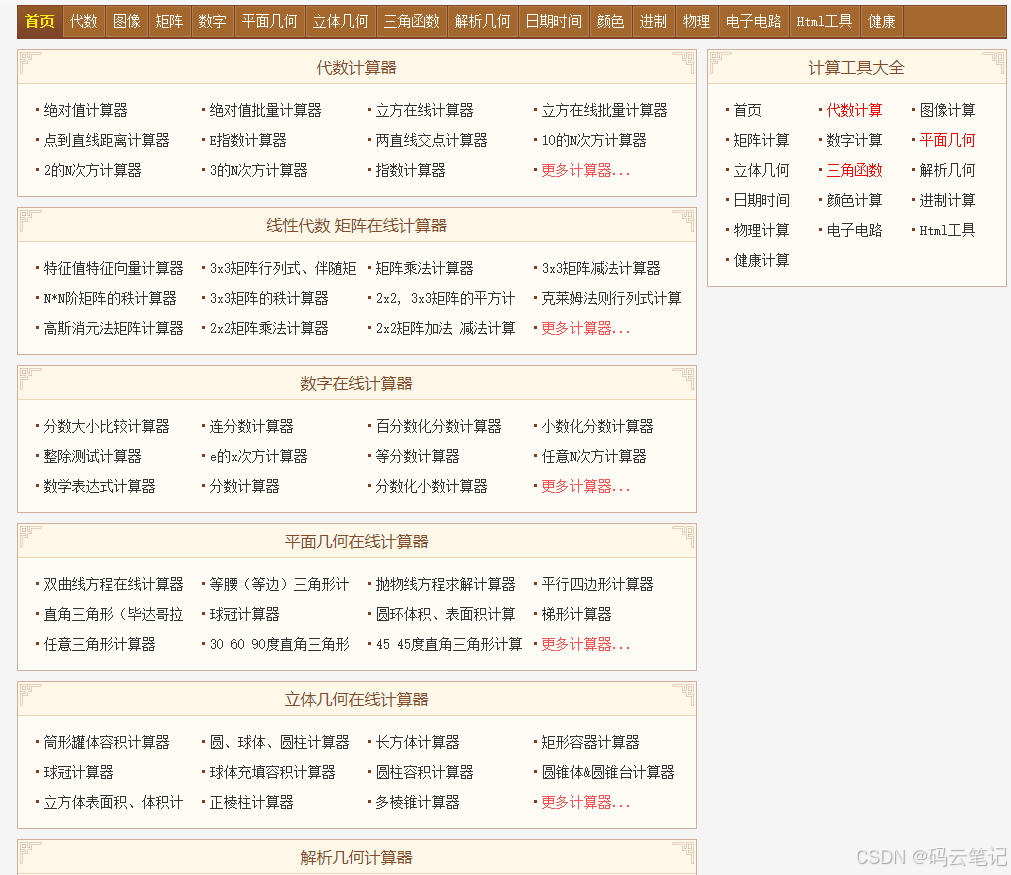Image resolution: width=1011 pixels, height=875 pixels.
Task: Click red 三角函数 in sidebar
Action: click(854, 171)
